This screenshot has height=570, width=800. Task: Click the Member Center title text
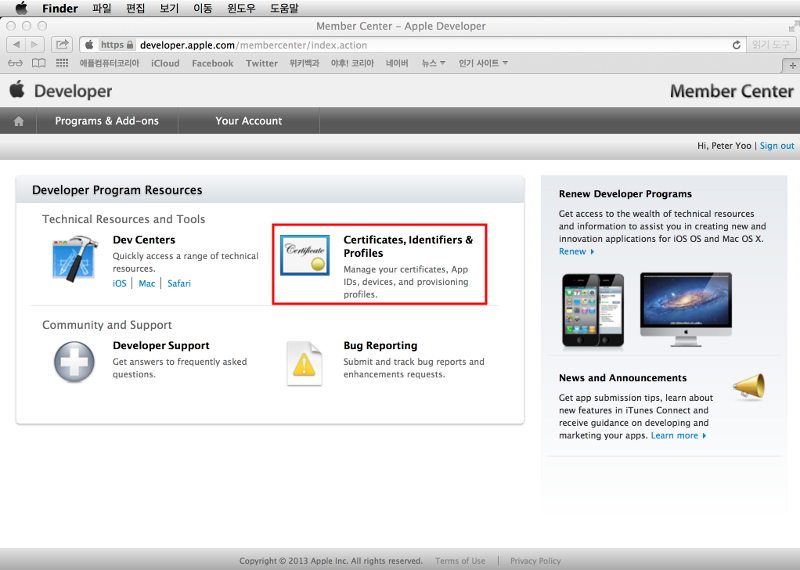[x=732, y=91]
